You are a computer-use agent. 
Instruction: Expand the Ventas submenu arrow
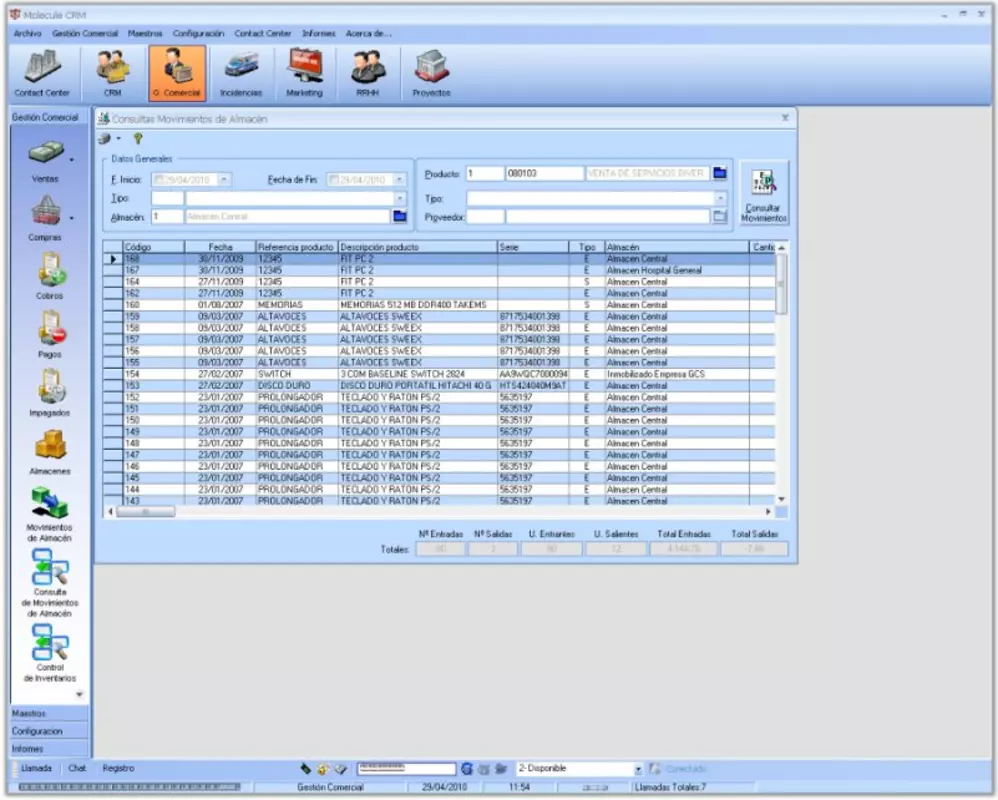[71, 160]
